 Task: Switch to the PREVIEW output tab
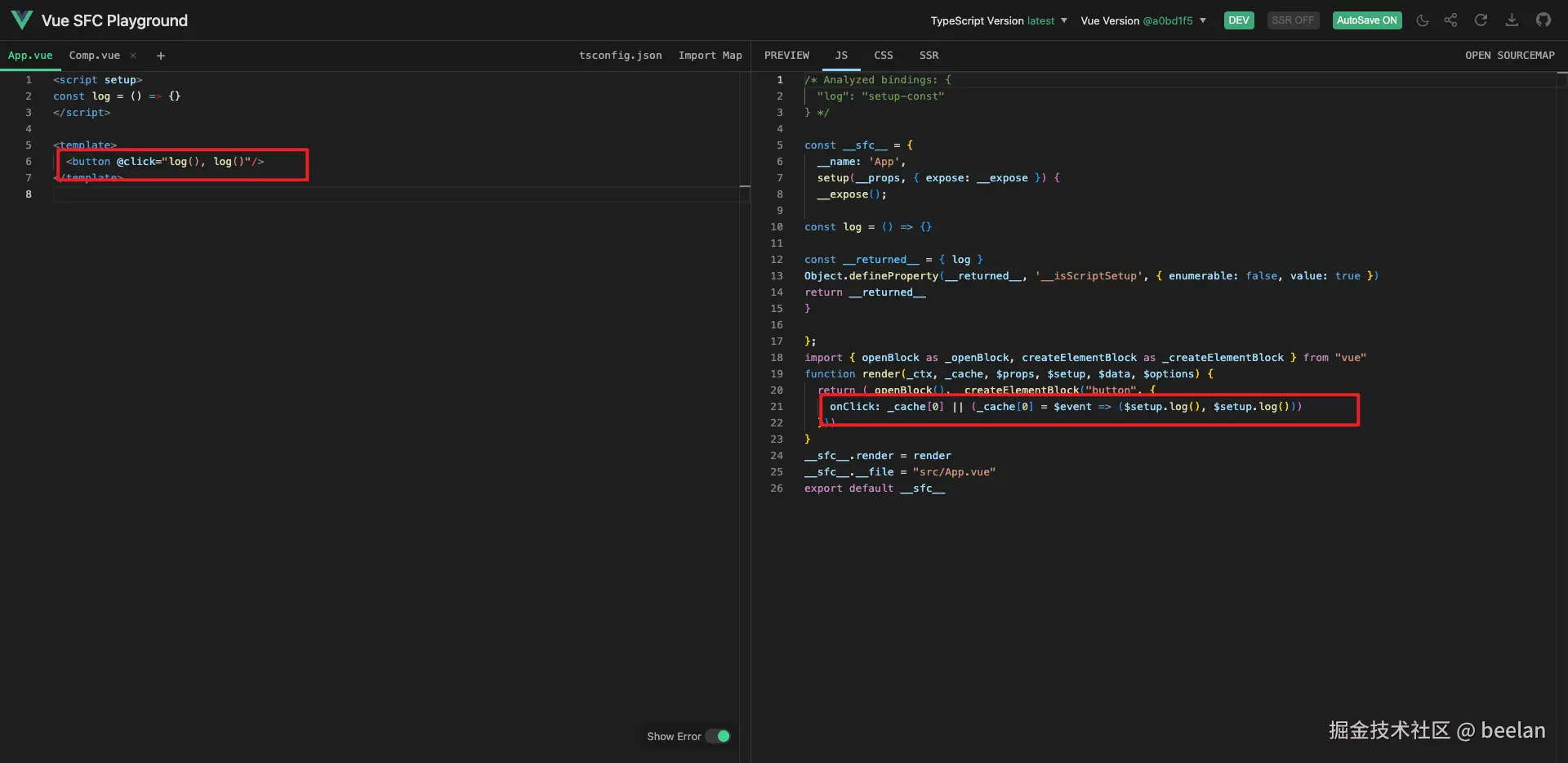coord(786,56)
